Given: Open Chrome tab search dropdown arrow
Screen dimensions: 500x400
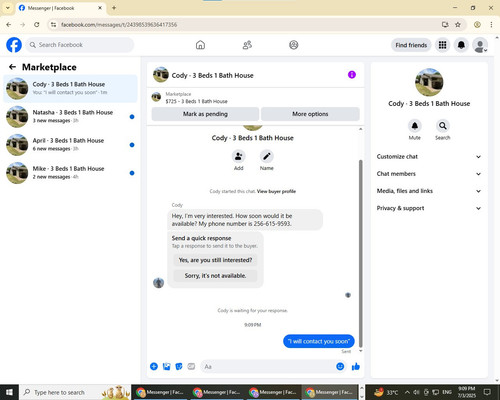Looking at the screenshot, I should pyautogui.click(x=8, y=8).
